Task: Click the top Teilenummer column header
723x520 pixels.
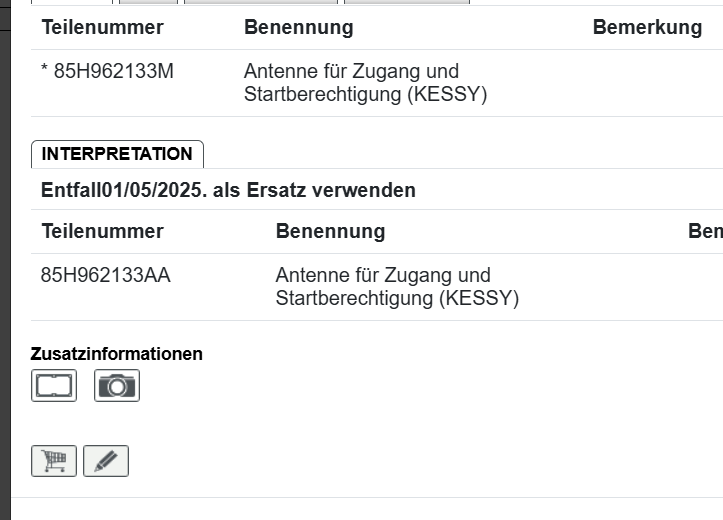Action: click(x=102, y=28)
